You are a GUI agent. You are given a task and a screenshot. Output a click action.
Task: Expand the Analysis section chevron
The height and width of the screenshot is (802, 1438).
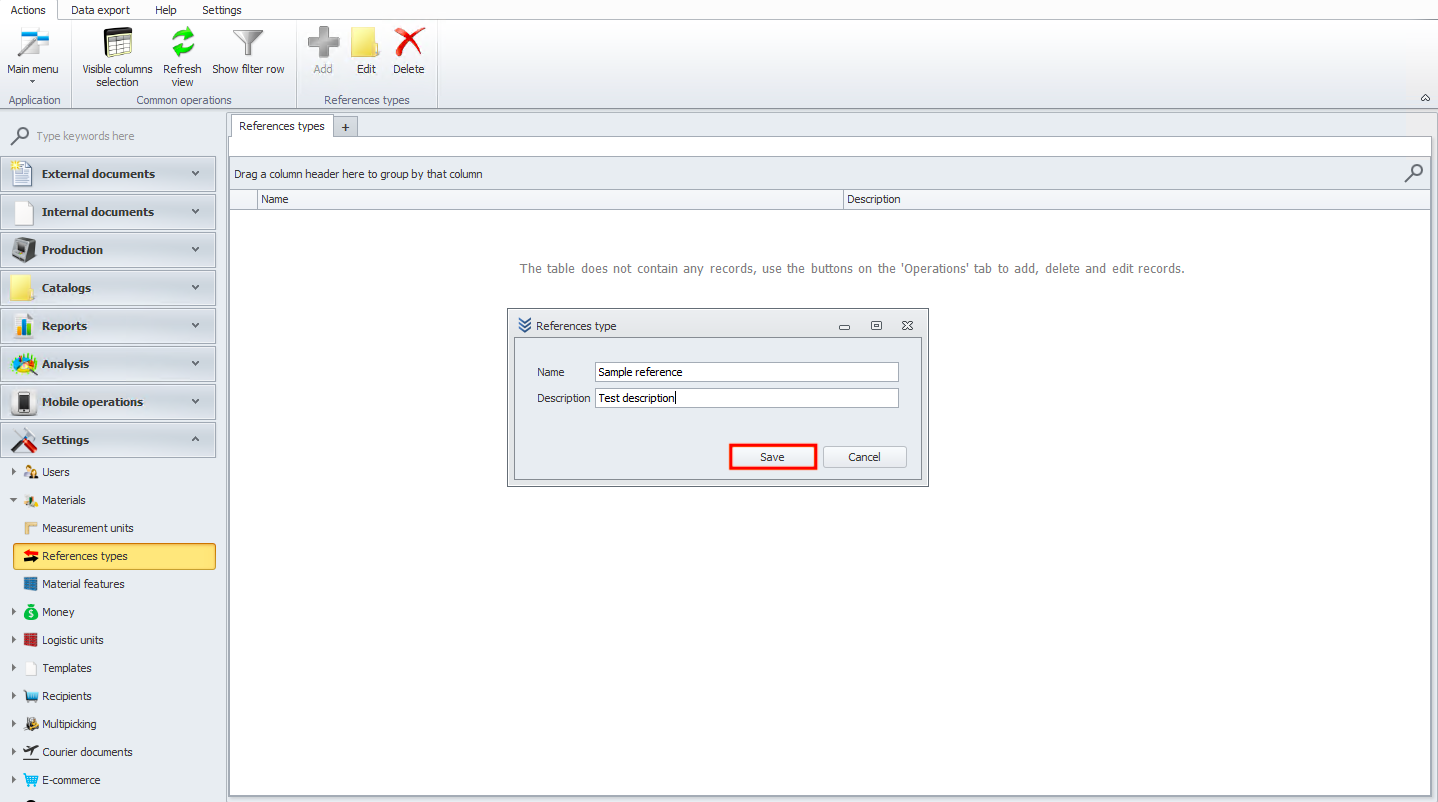pyautogui.click(x=195, y=363)
